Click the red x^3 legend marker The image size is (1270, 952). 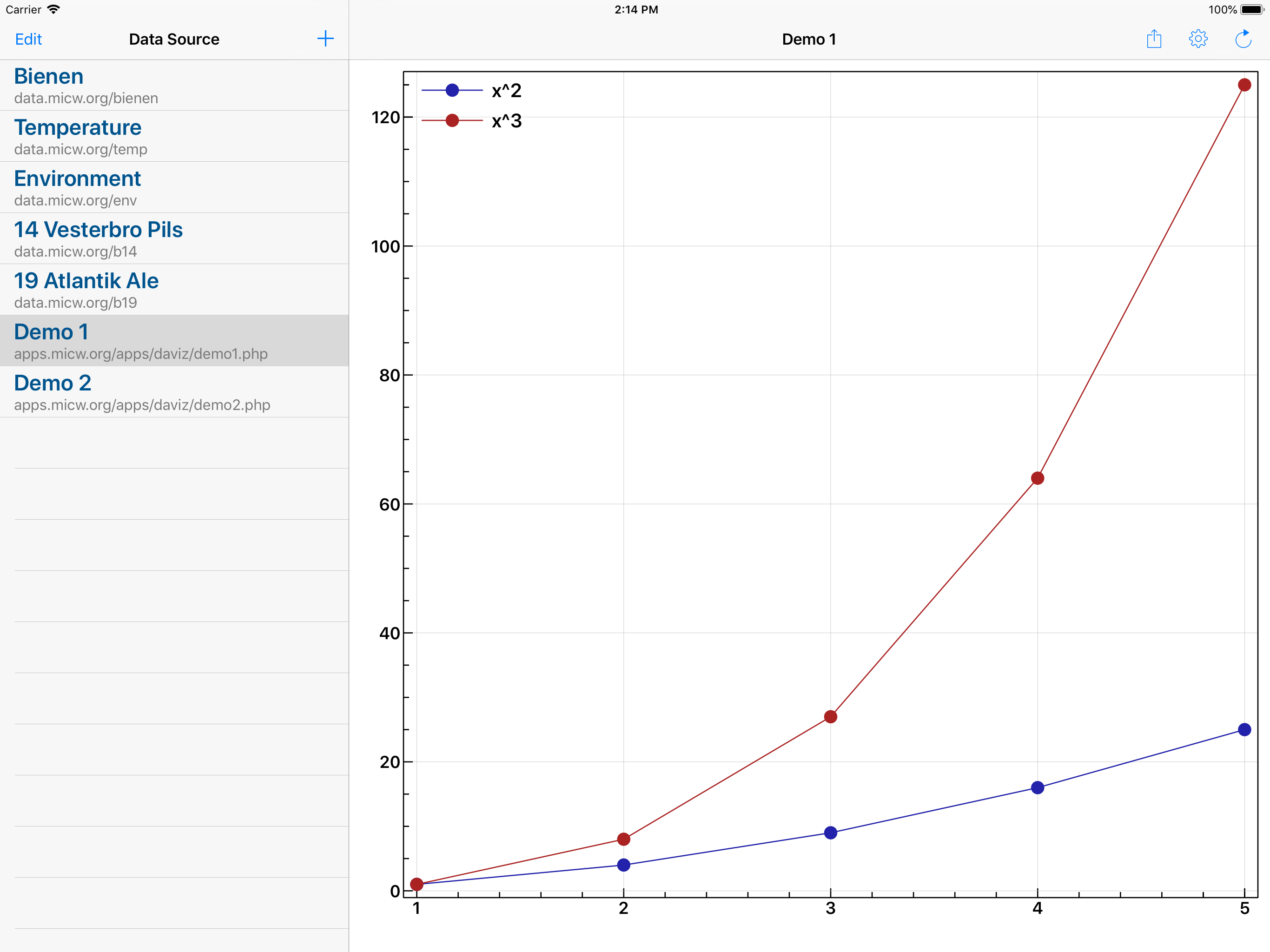pos(452,120)
